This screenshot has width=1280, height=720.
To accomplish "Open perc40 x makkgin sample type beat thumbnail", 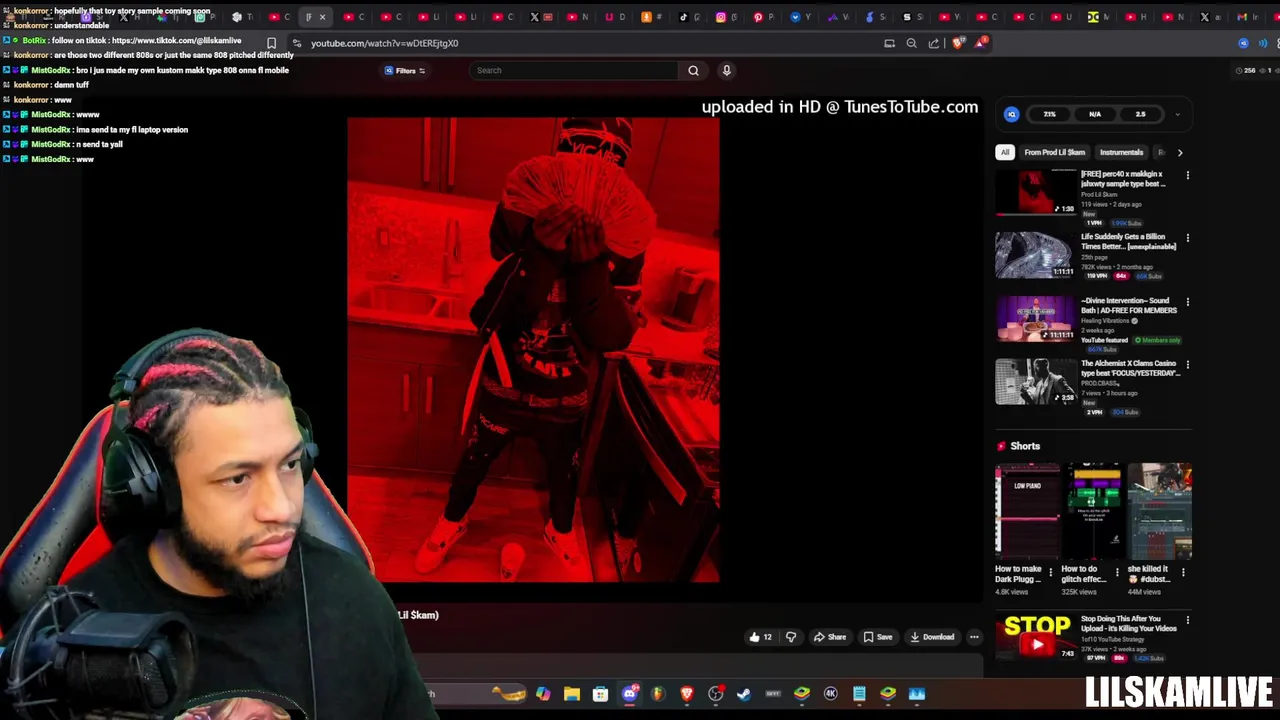I will [x=1035, y=192].
